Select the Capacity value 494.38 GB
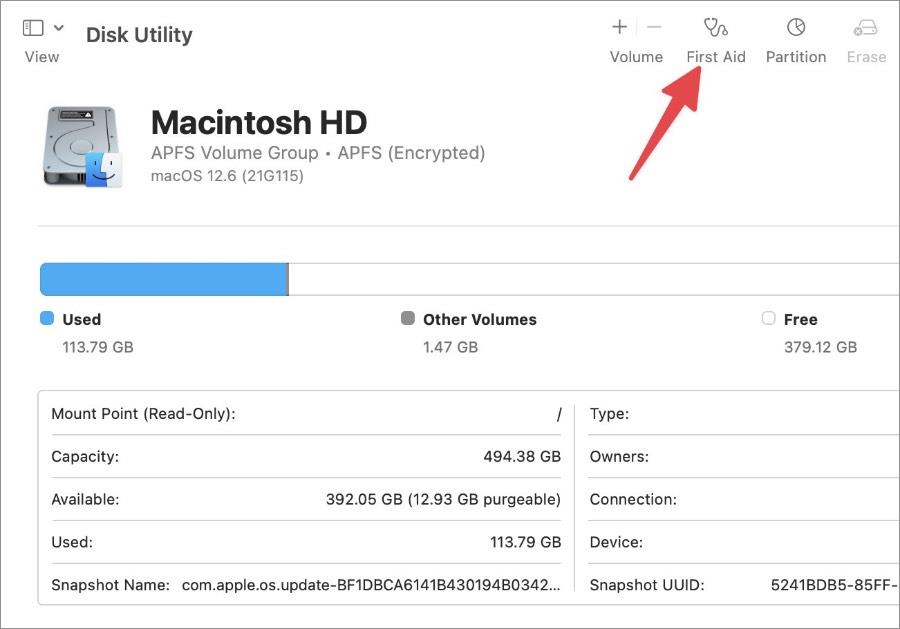Viewport: 900px width, 629px height. click(522, 457)
